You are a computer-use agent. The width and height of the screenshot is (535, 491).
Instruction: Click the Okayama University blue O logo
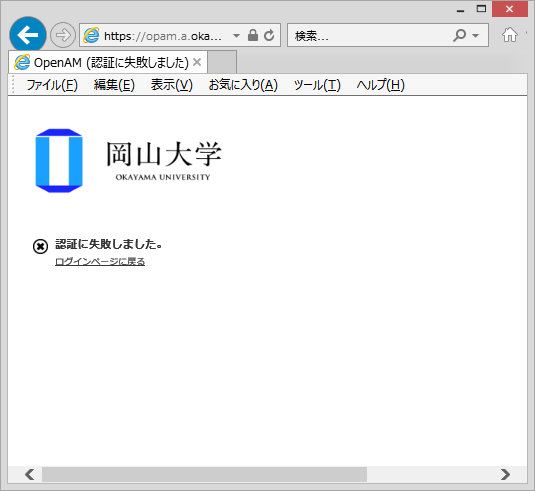click(x=59, y=161)
